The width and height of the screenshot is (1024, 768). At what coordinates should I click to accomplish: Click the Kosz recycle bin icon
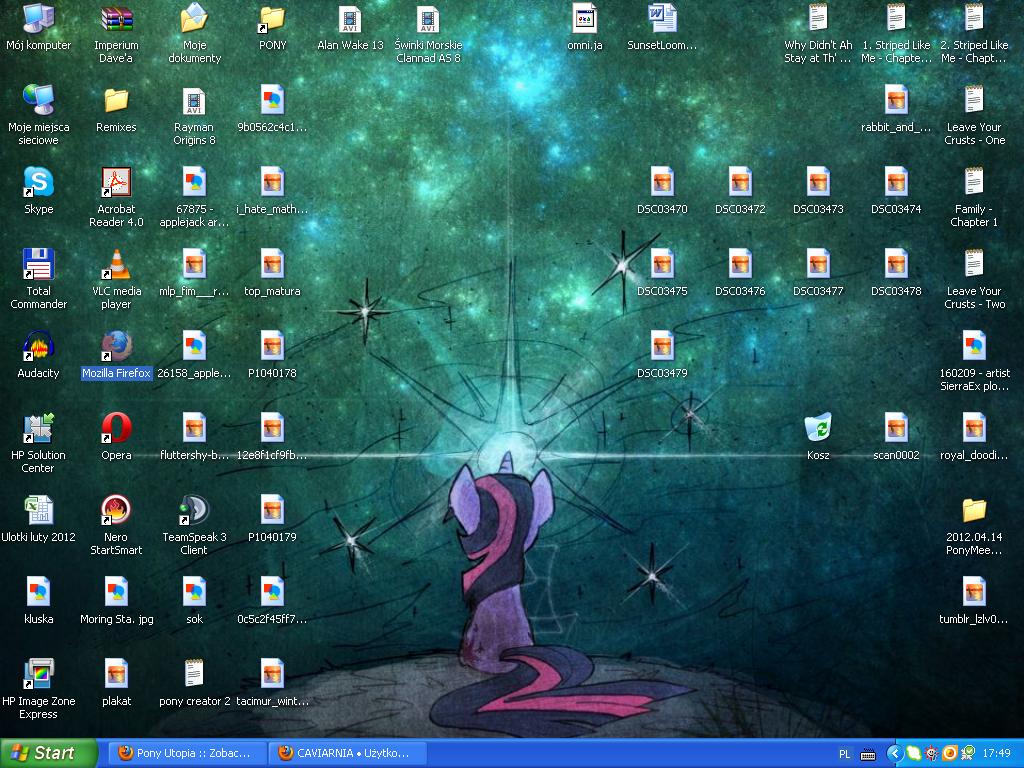tap(818, 429)
